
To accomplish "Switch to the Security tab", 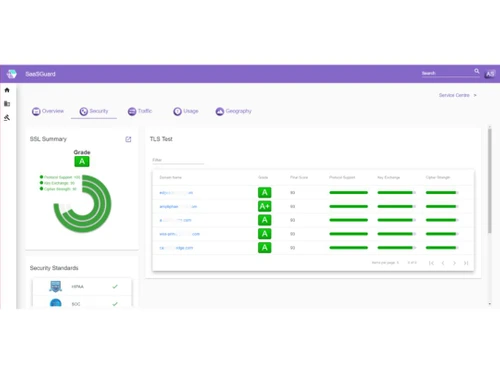I will [x=94, y=111].
